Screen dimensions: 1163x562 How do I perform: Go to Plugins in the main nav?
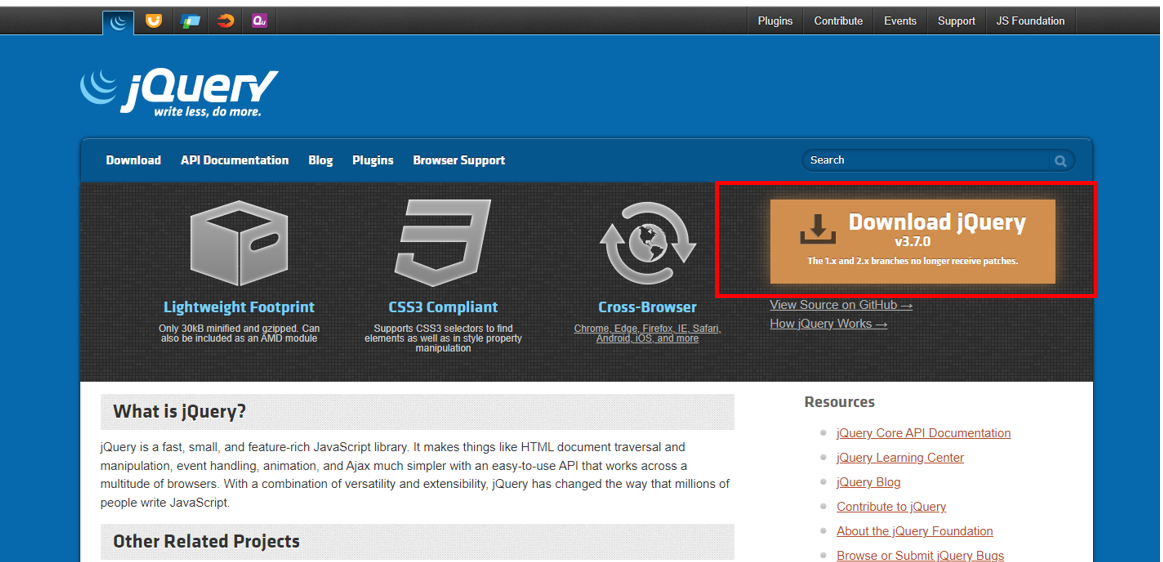coord(373,160)
